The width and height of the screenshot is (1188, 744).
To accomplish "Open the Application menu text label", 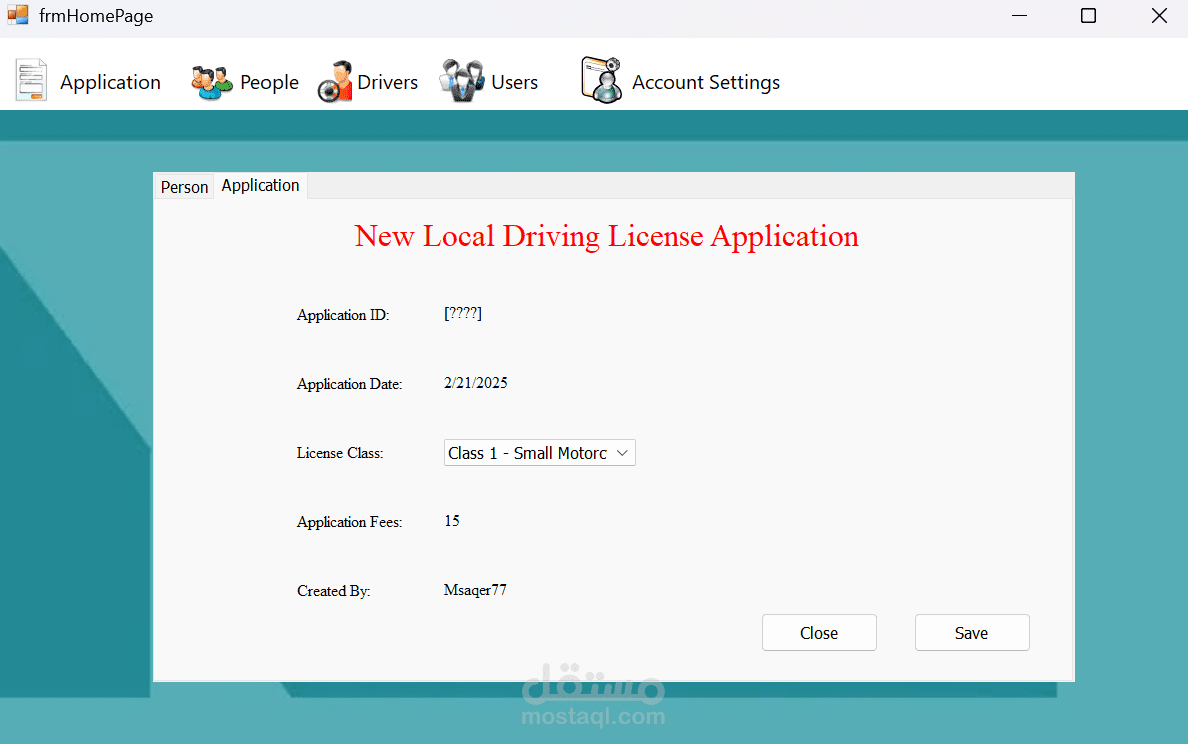I will 110,83.
